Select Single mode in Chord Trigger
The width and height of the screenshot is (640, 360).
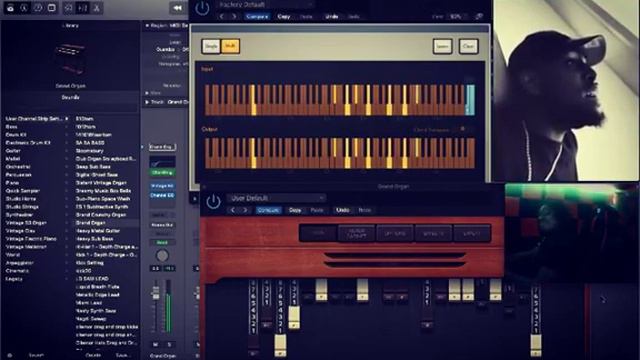211,46
